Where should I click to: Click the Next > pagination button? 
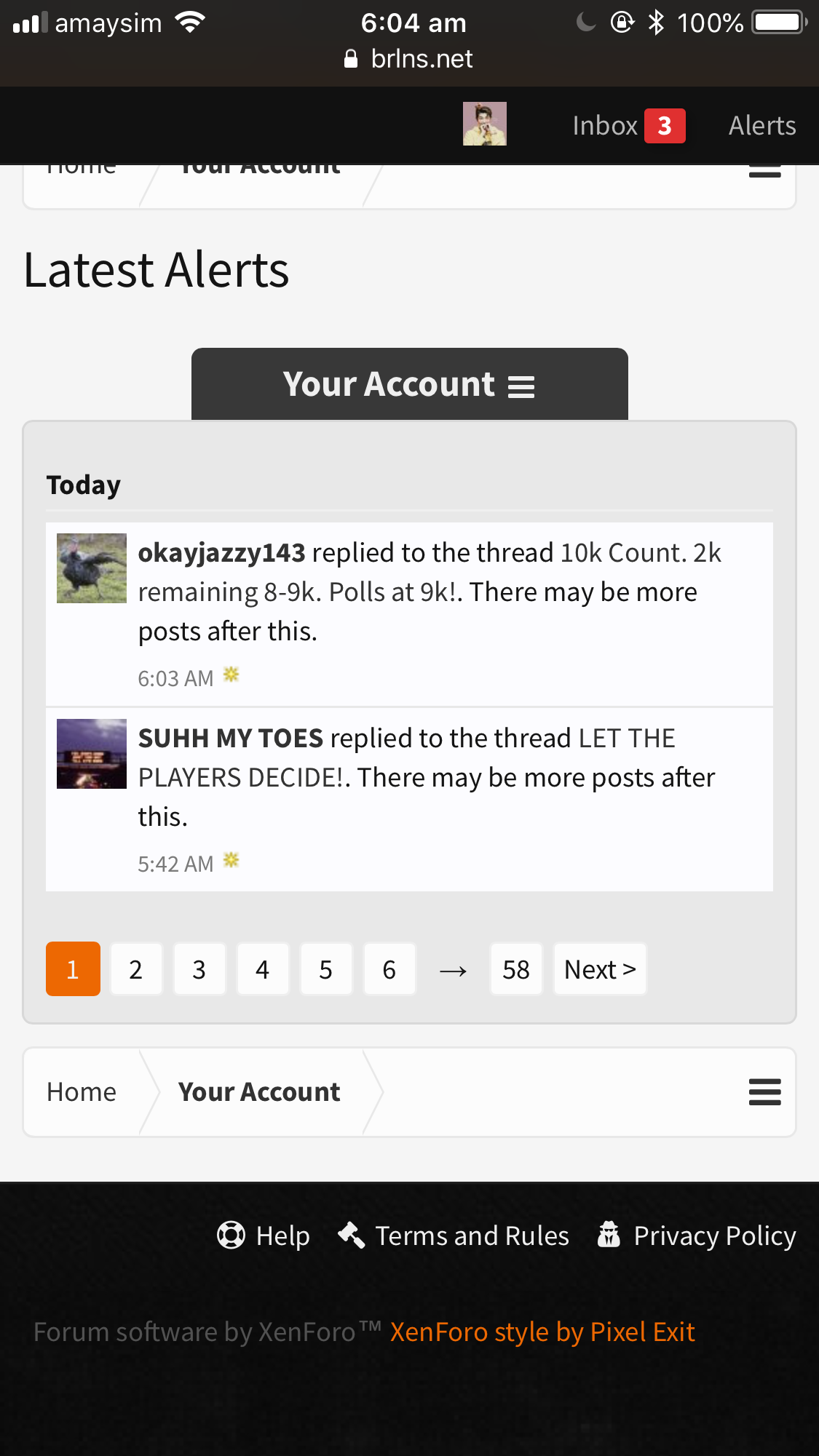click(x=600, y=969)
